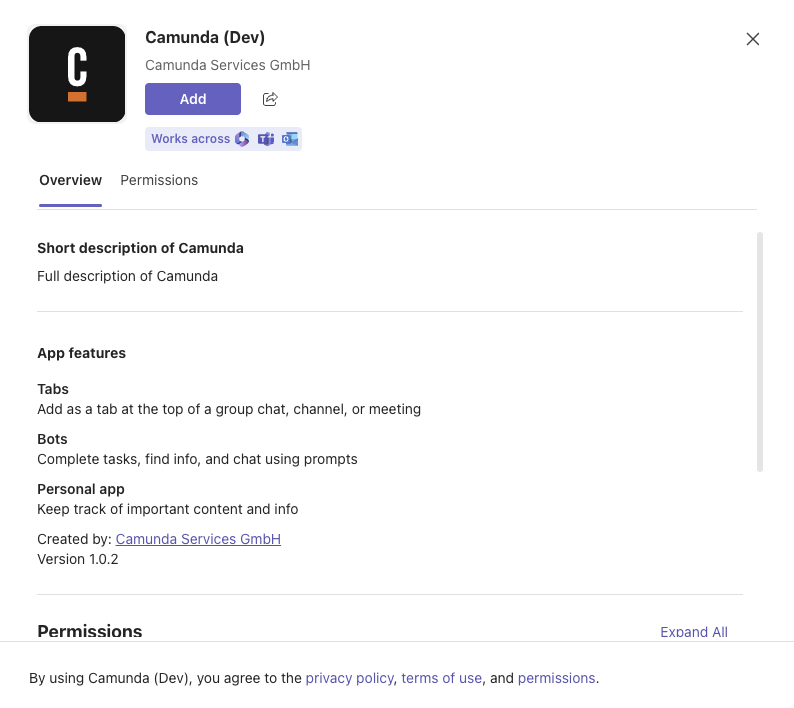Open the privacy policy link
Viewport: 794px width, 708px height.
(349, 678)
